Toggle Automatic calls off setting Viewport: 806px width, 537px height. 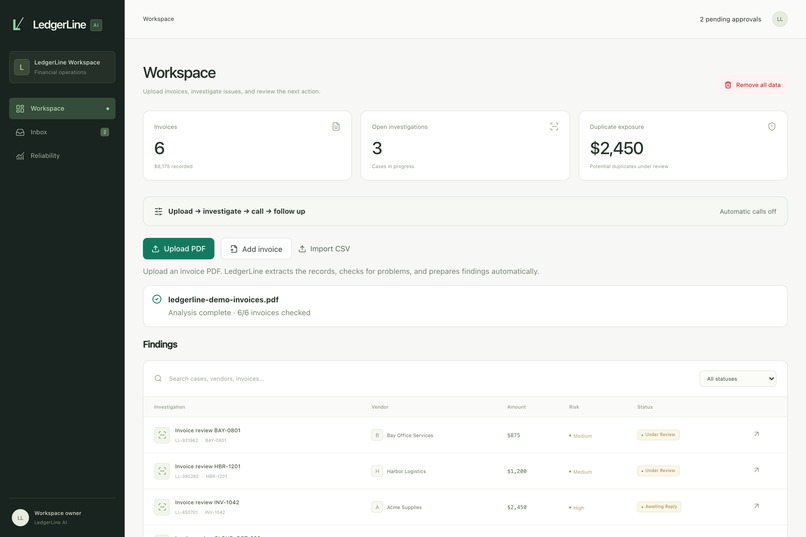[x=747, y=211]
